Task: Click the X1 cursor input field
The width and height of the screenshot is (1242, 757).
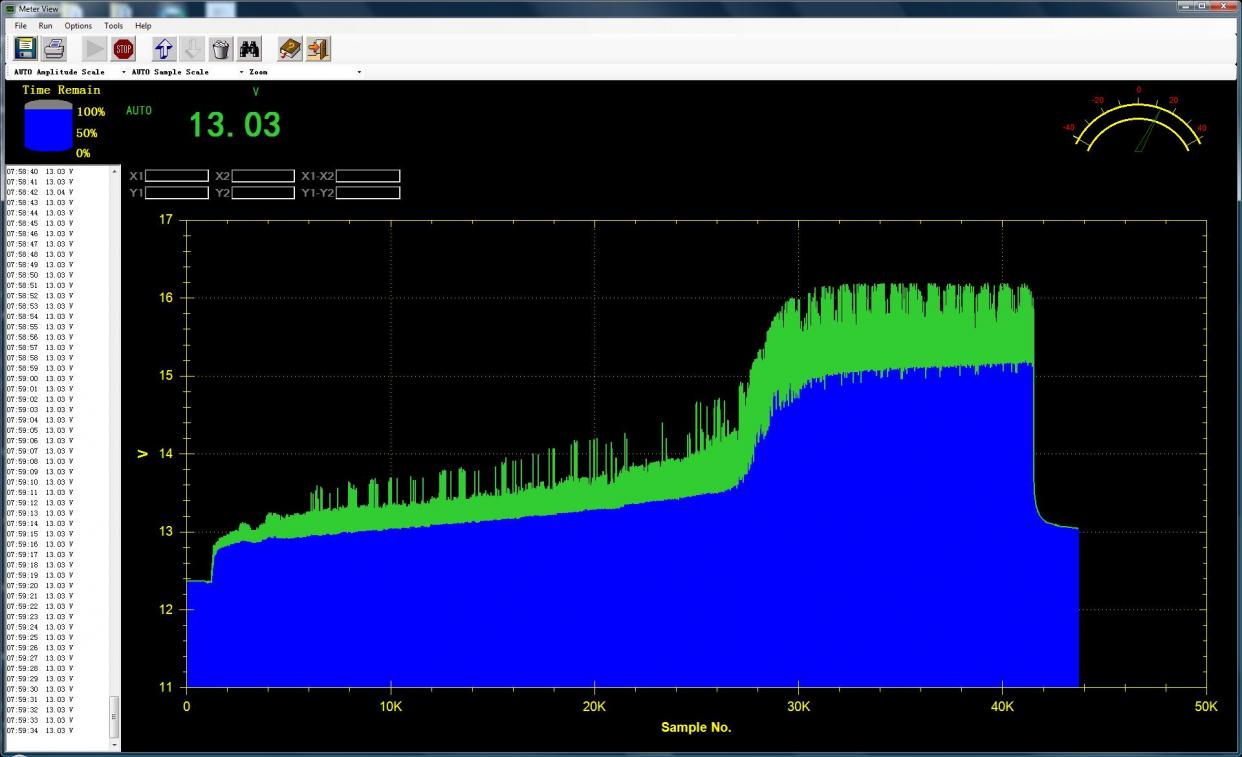Action: 177,176
